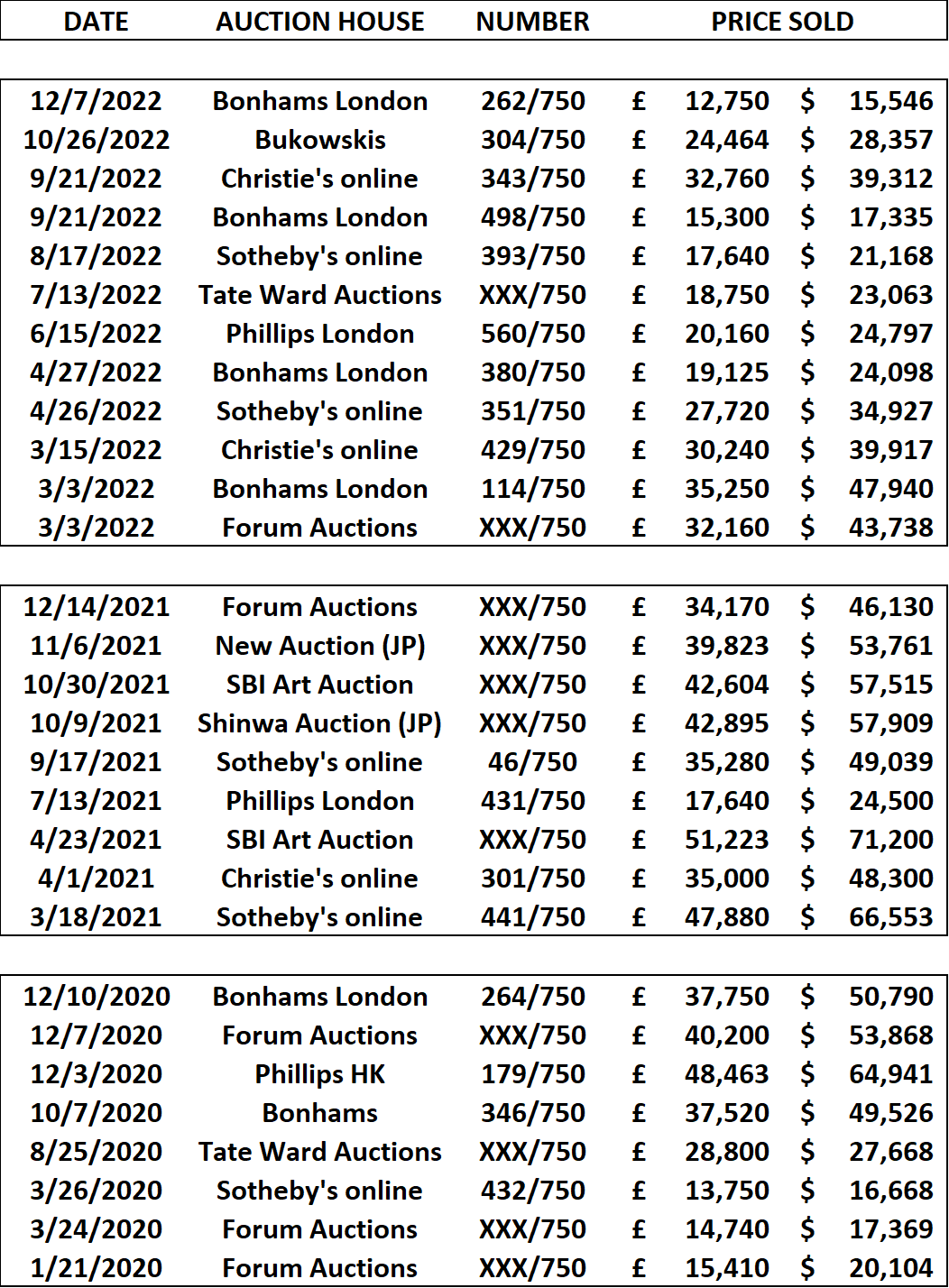Select the AUCTION HOUSE column header
Viewport: 949px width, 1288px height.
[x=320, y=22]
